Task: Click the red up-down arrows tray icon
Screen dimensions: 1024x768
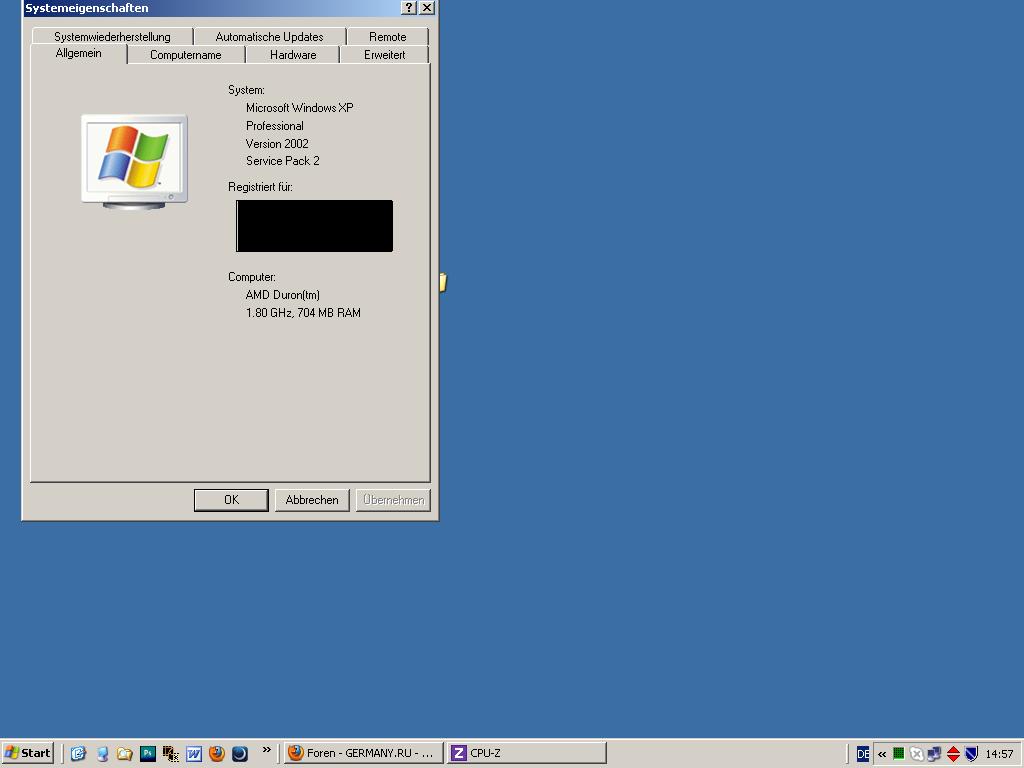Action: tap(953, 754)
